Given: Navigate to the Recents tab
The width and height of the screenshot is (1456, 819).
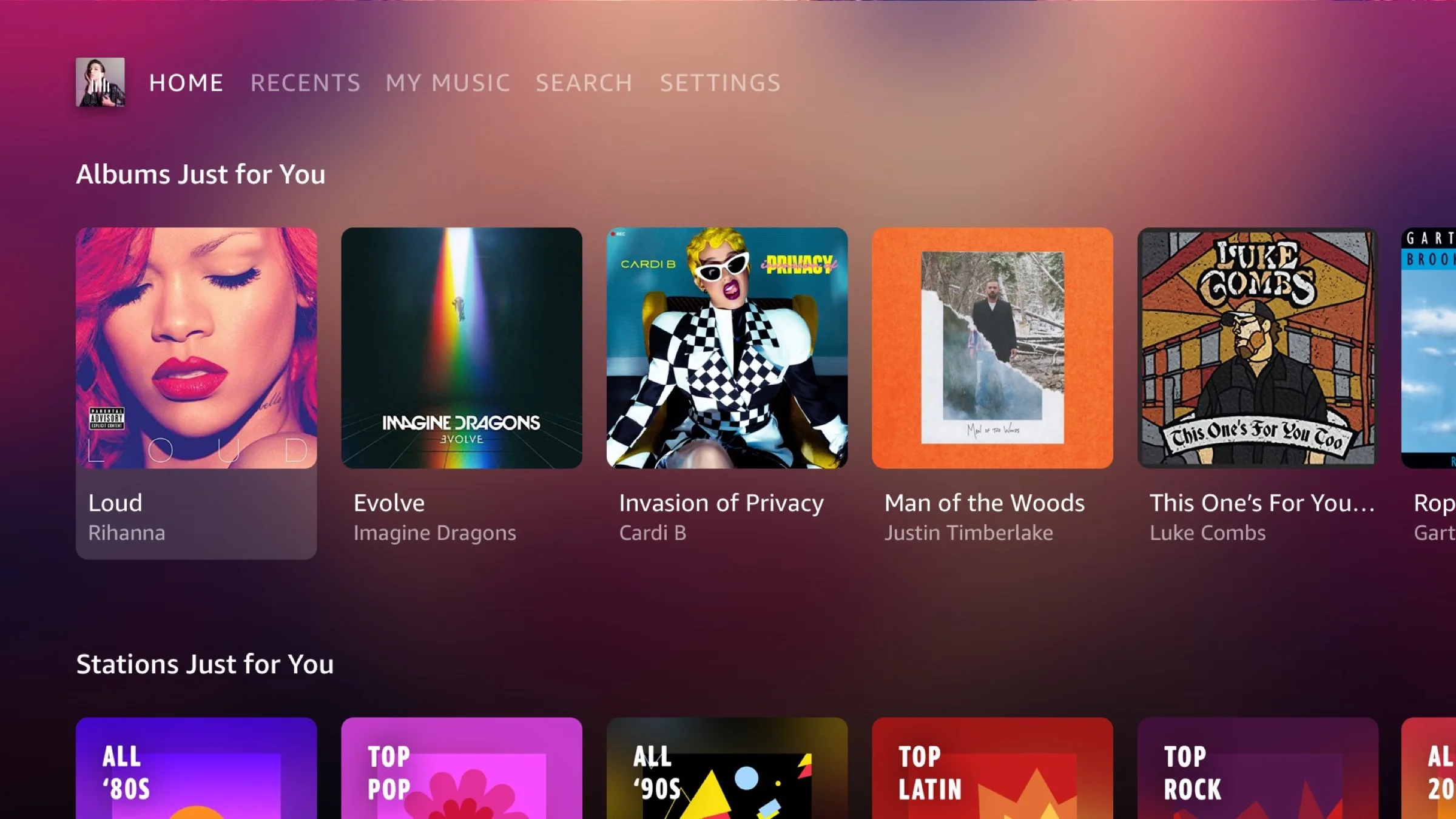Looking at the screenshot, I should tap(306, 82).
